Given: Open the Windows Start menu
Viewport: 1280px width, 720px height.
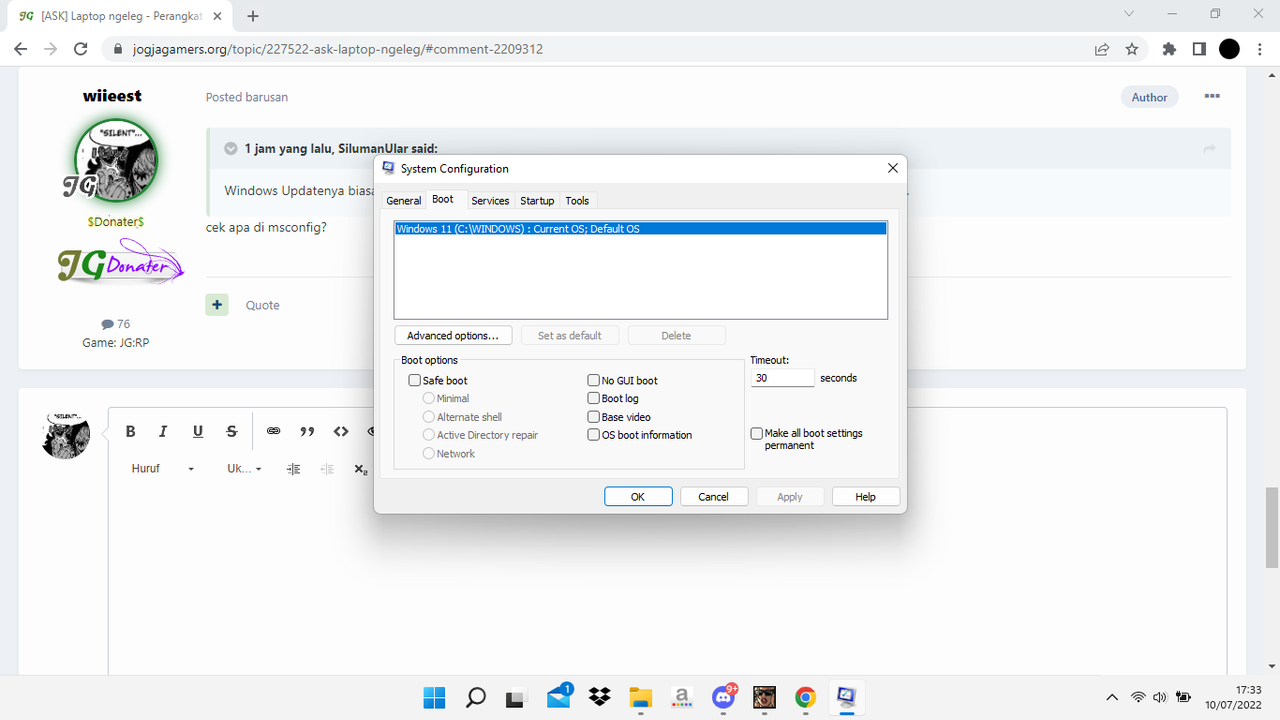Looking at the screenshot, I should 435,697.
